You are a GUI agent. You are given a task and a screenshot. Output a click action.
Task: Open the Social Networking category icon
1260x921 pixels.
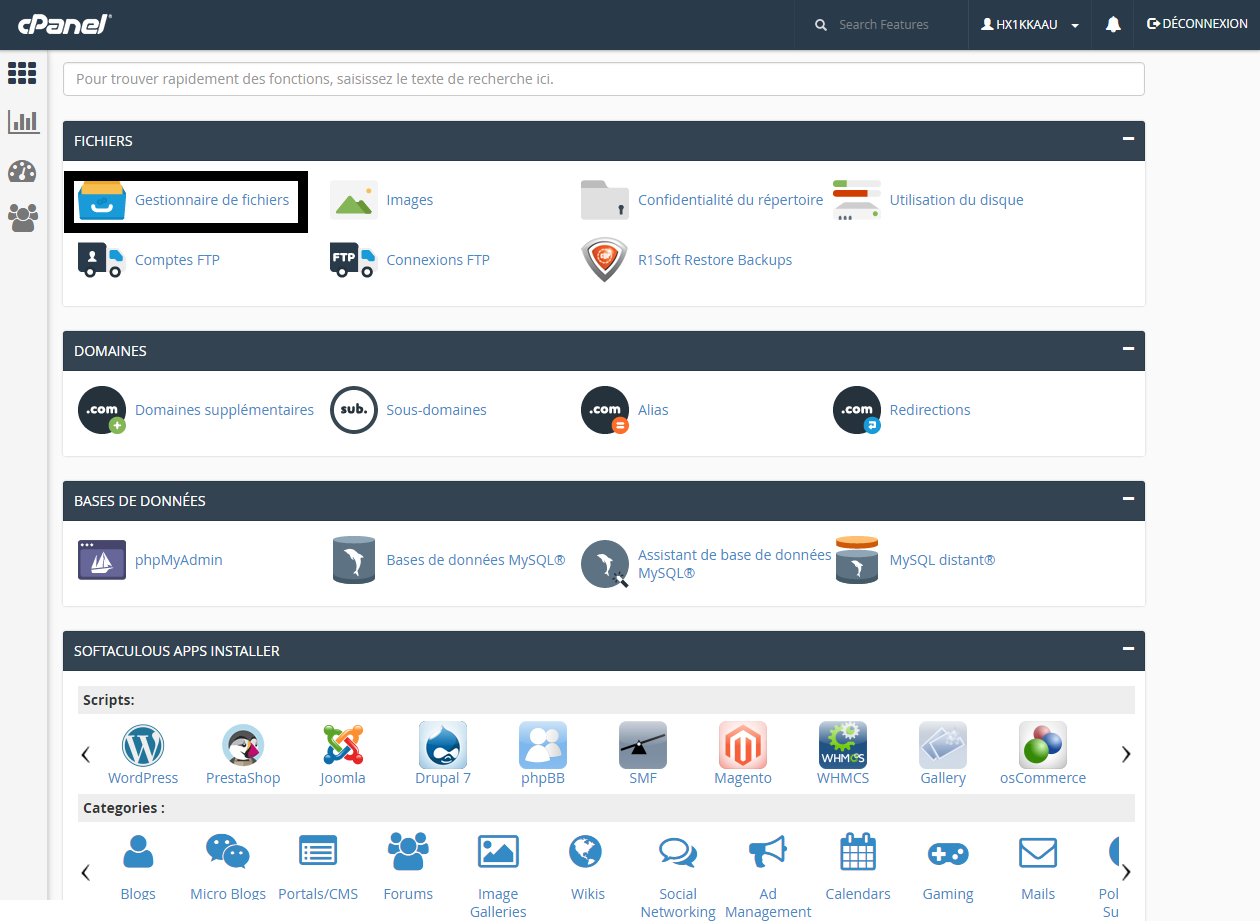(x=678, y=852)
